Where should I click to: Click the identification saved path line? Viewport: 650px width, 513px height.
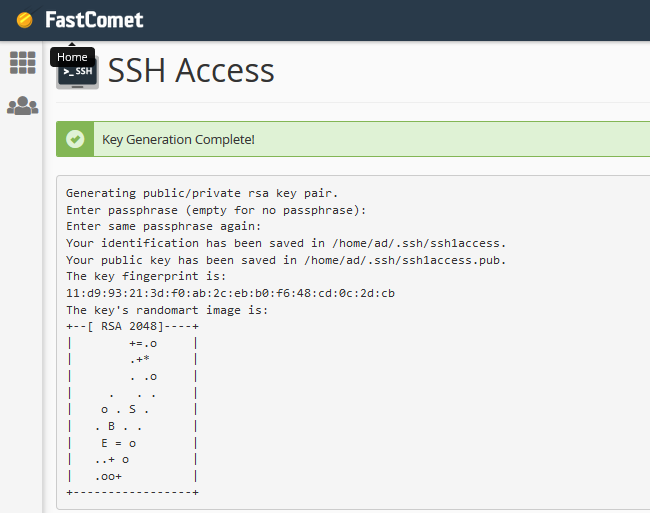pos(286,243)
